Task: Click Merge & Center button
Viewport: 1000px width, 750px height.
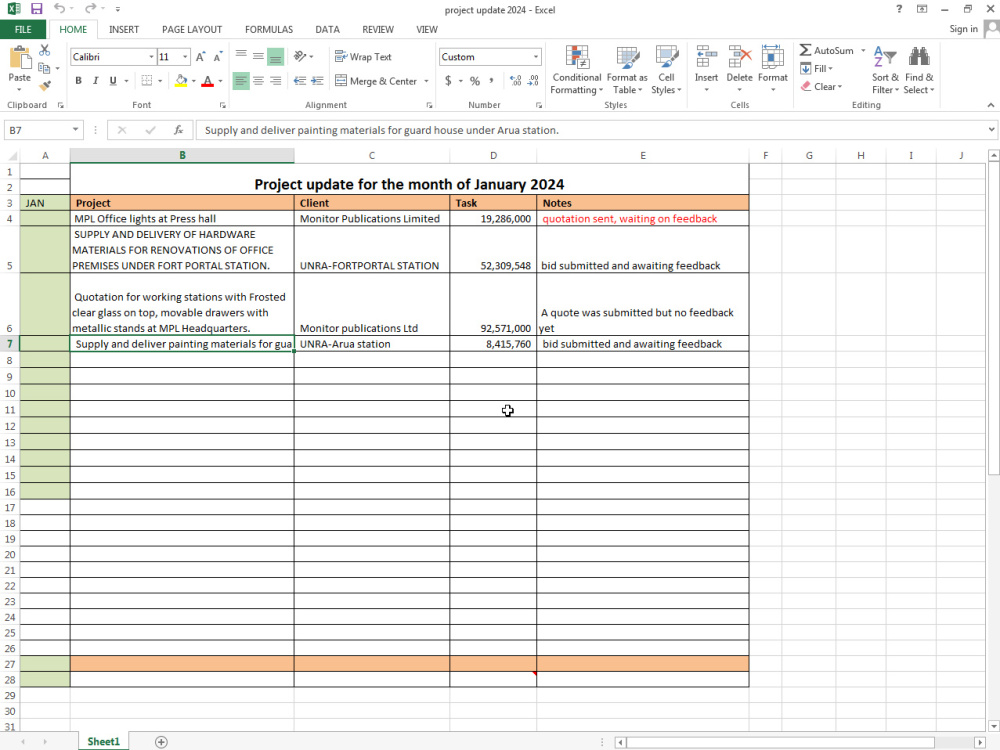Action: [x=376, y=81]
